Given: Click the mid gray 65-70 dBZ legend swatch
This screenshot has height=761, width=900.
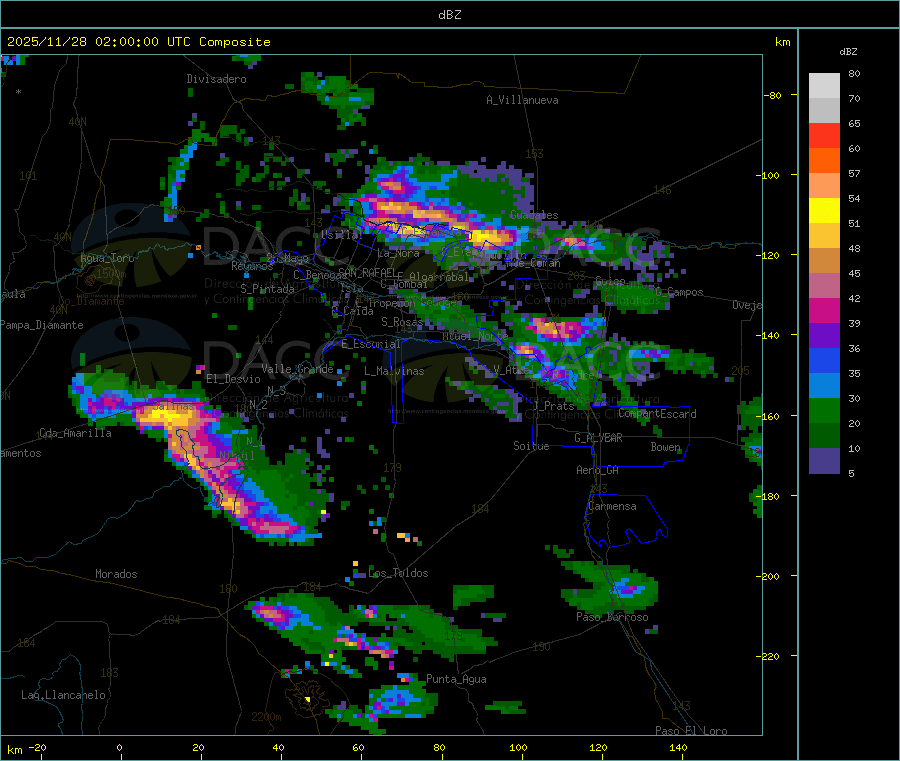Looking at the screenshot, I should click(x=824, y=110).
